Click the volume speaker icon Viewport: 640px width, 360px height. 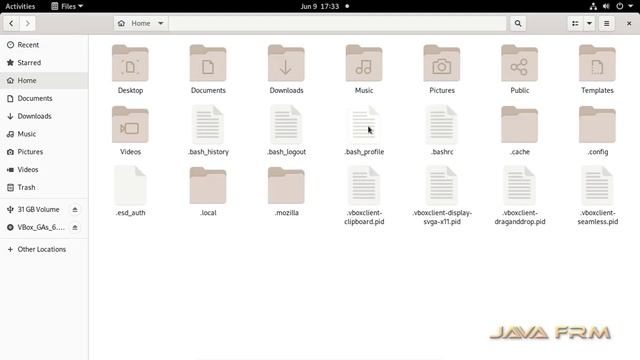pyautogui.click(x=606, y=6)
